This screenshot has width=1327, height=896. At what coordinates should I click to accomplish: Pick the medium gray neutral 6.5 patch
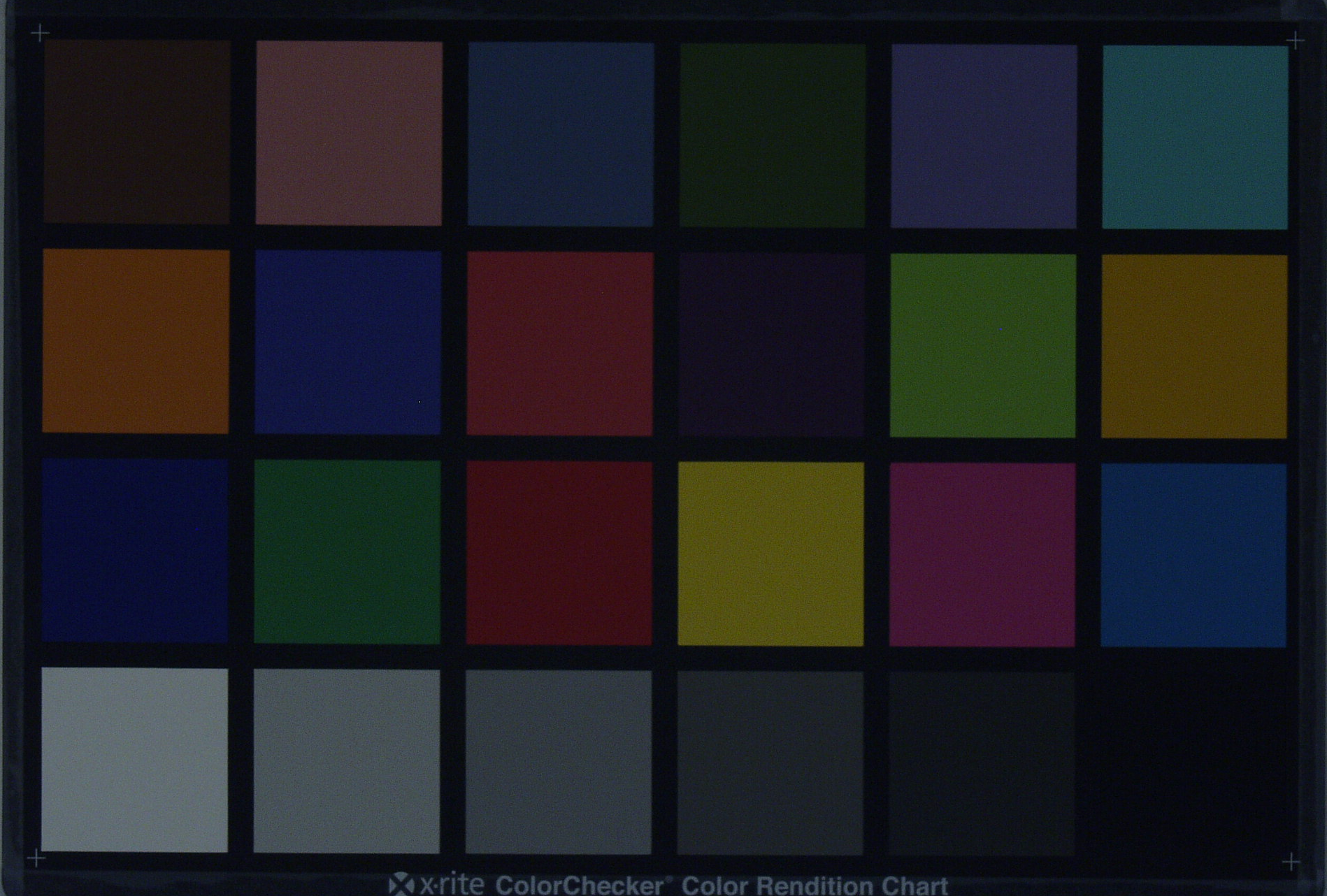(559, 763)
